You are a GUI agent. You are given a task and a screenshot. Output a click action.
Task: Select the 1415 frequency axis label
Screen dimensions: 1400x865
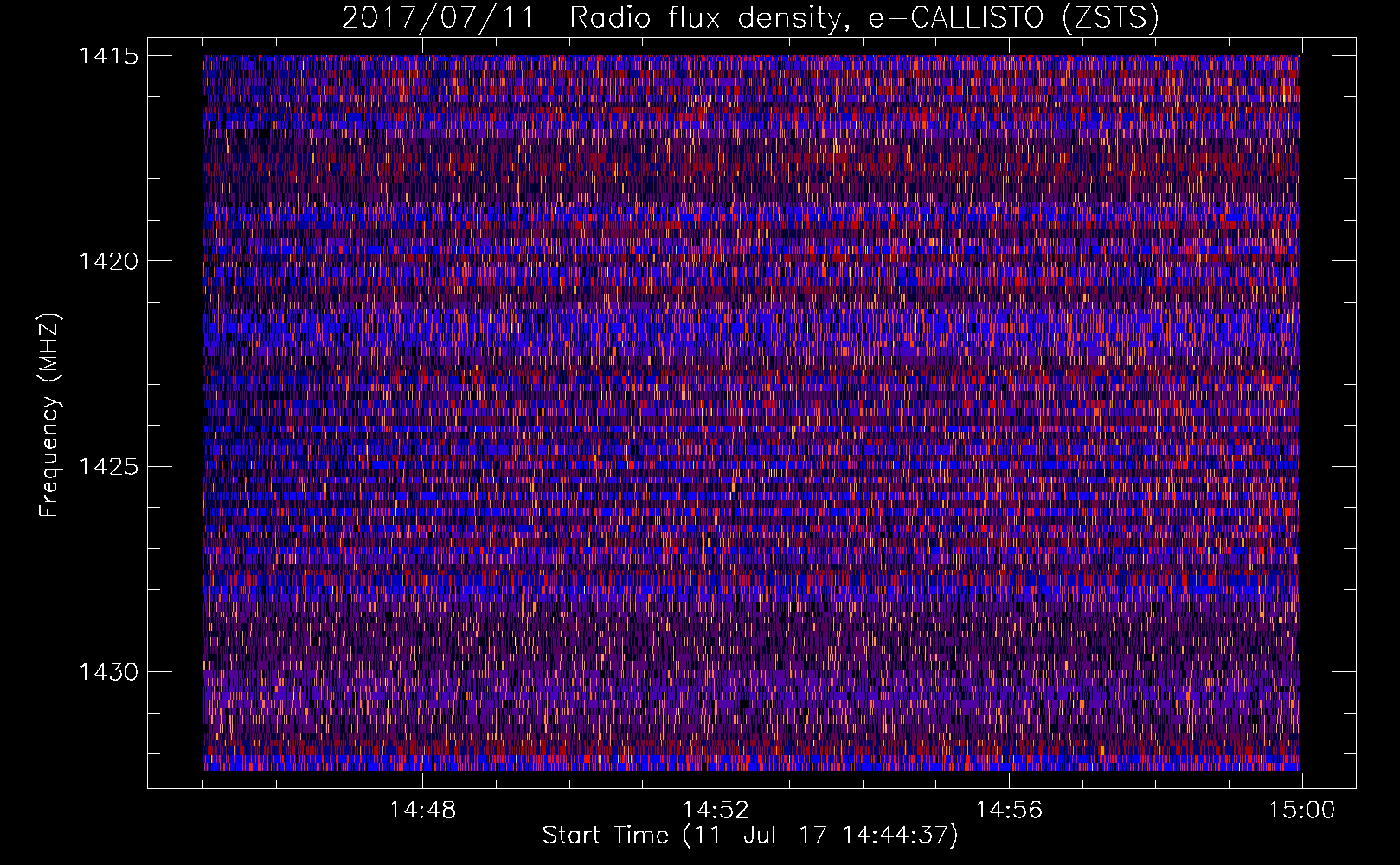[x=108, y=56]
